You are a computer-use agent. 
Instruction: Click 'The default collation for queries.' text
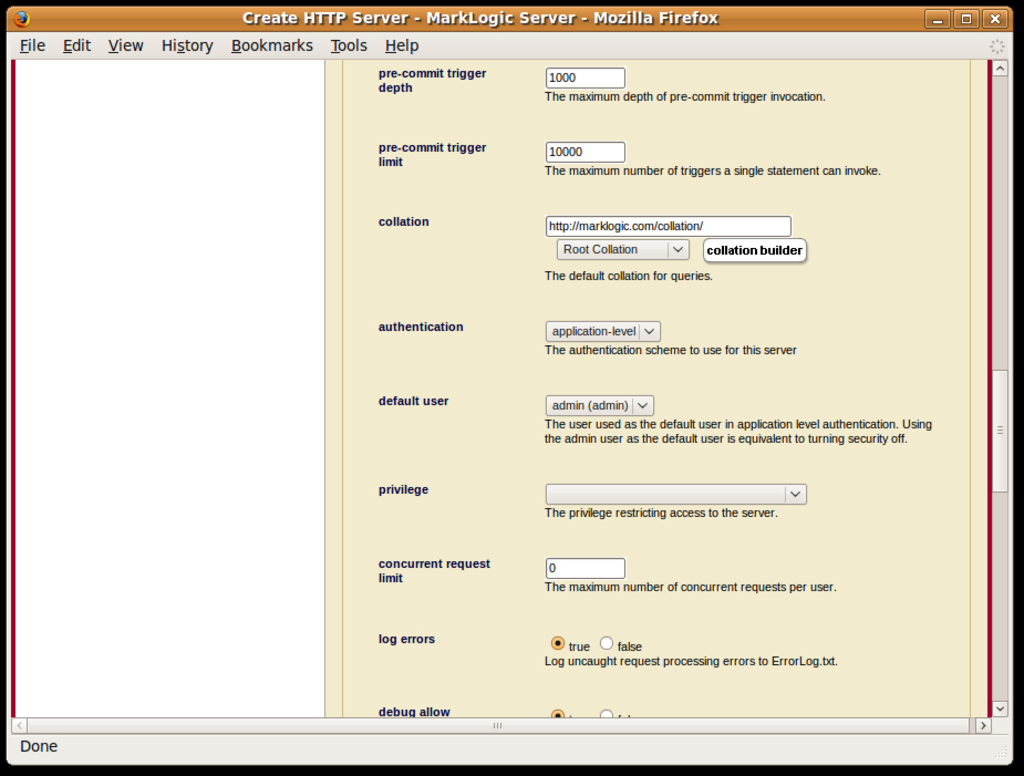(x=628, y=276)
